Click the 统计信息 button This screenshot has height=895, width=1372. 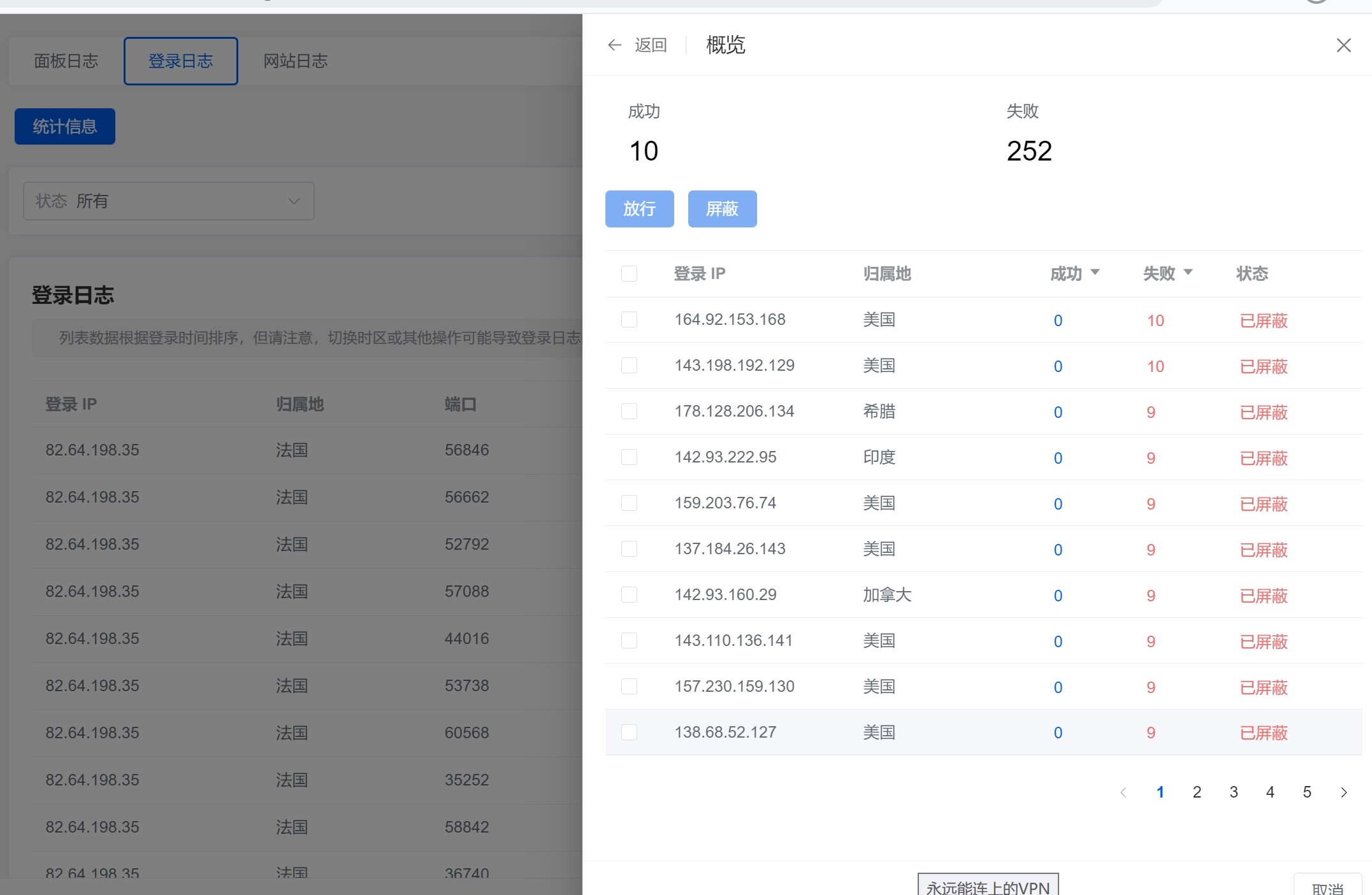[x=65, y=127]
